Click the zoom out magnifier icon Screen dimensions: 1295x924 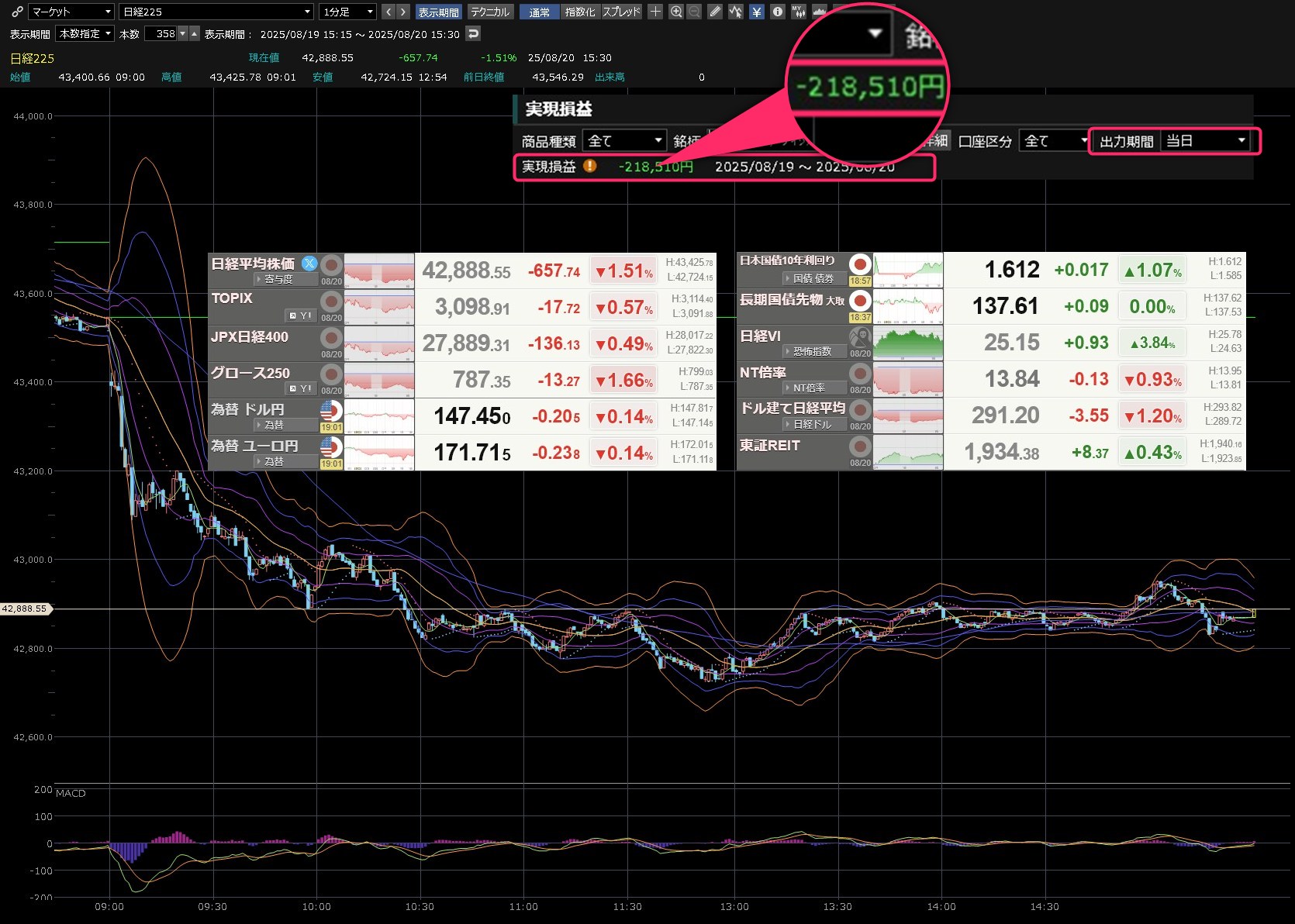[x=694, y=12]
